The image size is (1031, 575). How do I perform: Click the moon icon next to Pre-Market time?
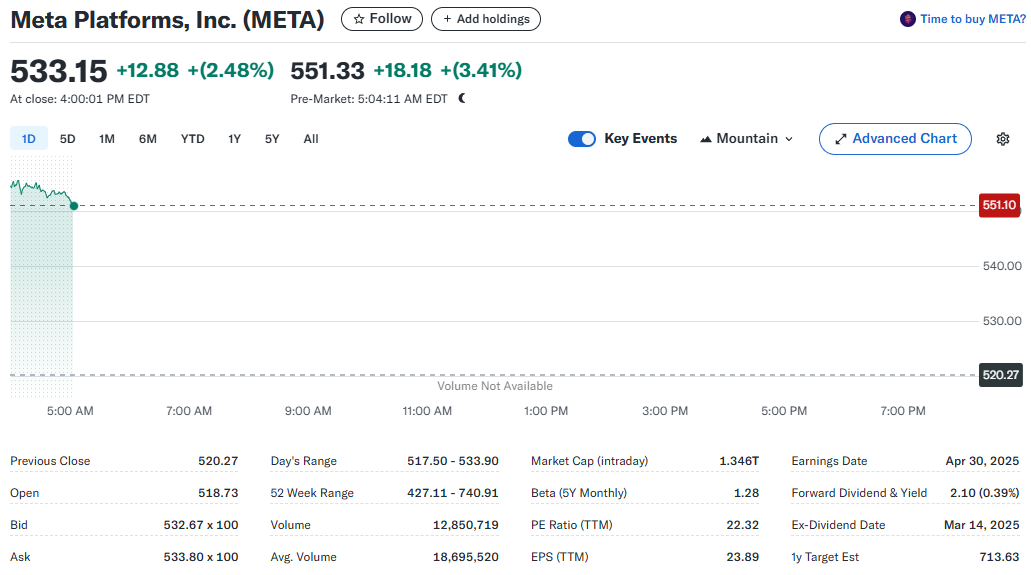(x=462, y=99)
